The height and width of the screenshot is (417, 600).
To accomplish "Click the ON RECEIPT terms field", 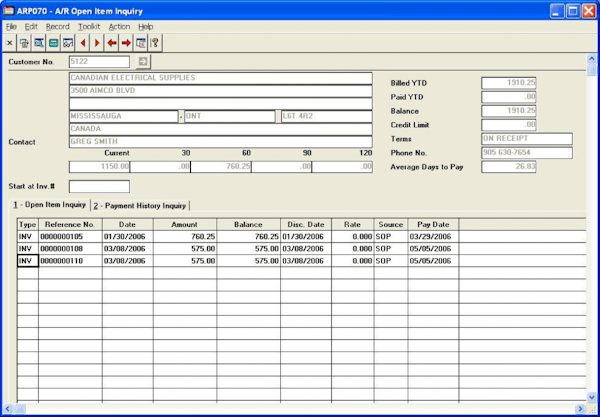I will 527,139.
